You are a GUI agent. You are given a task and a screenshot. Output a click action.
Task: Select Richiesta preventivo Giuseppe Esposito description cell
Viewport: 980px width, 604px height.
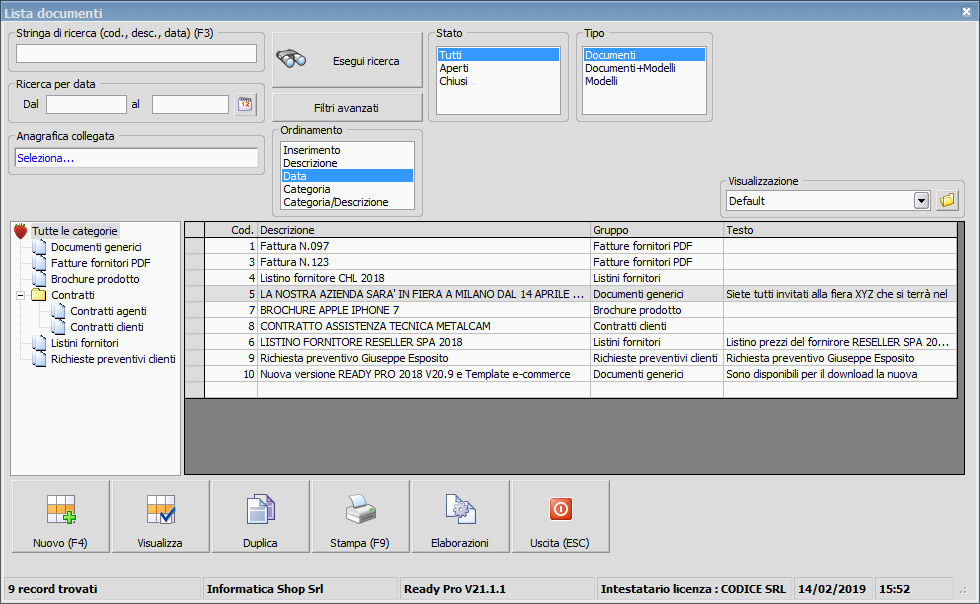424,358
